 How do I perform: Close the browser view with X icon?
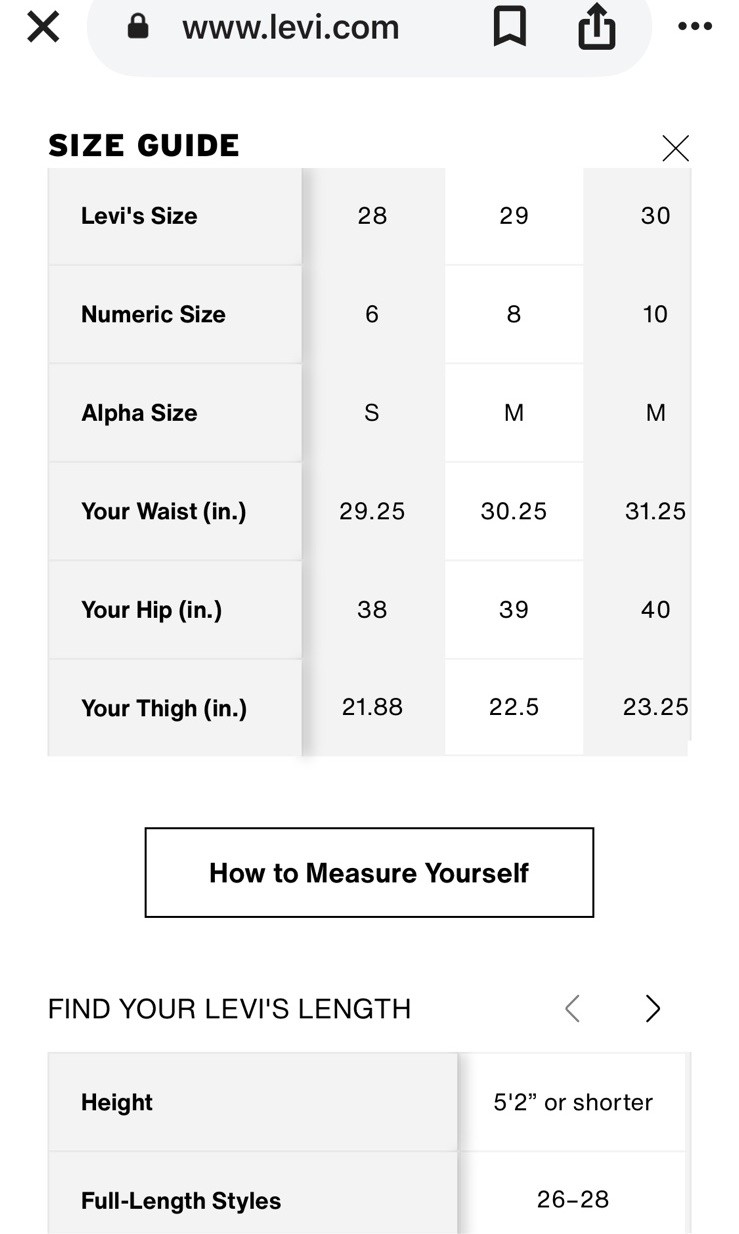pos(43,27)
